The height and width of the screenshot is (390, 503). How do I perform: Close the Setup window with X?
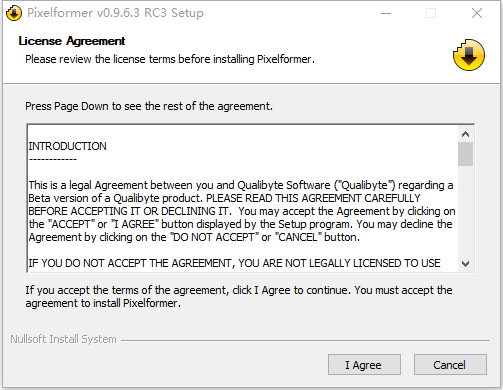click(x=477, y=13)
